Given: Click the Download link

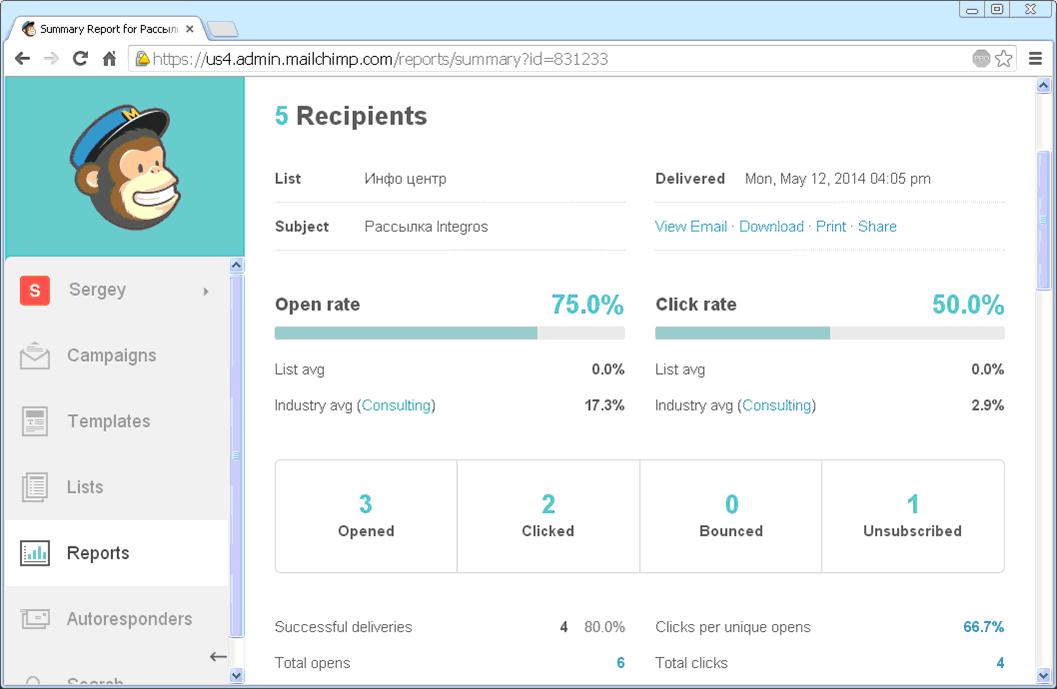Looking at the screenshot, I should 771,227.
